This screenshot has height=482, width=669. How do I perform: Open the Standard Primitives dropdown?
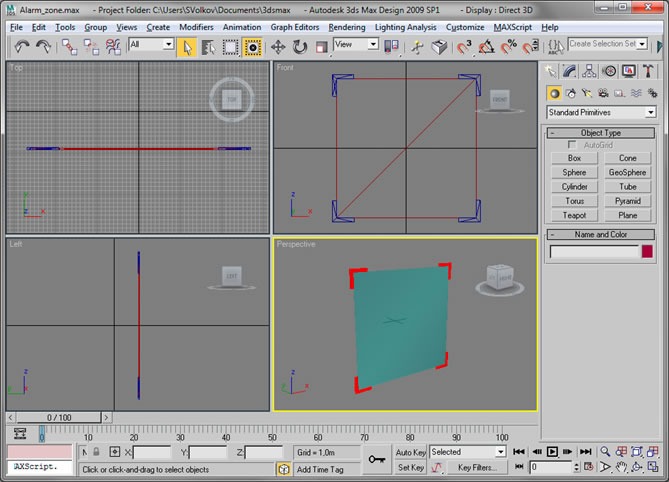pyautogui.click(x=601, y=113)
